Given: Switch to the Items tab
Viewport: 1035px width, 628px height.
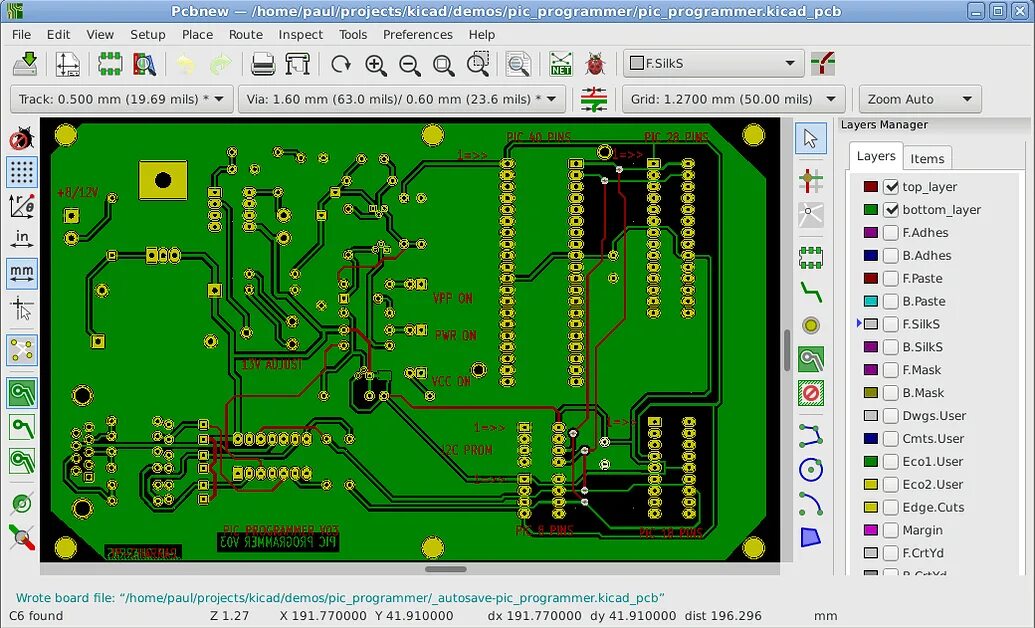Looking at the screenshot, I should coord(927,158).
